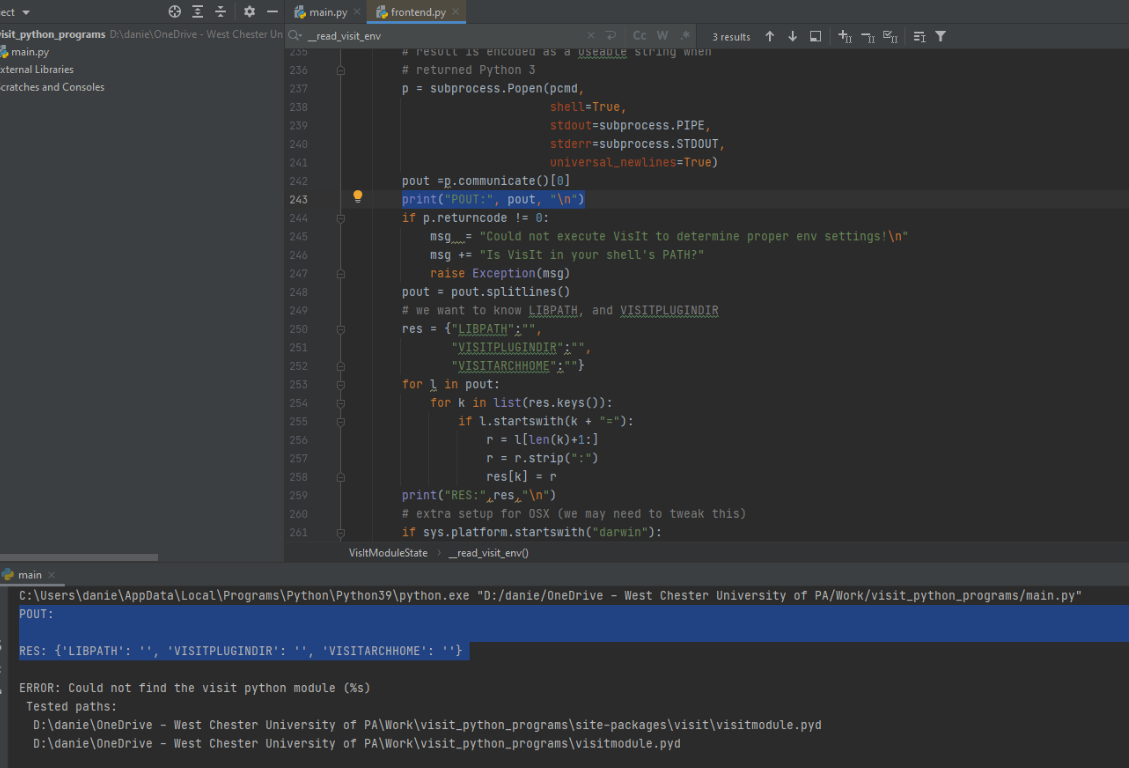Fold the inner for loop at line 254
Viewport: 1129px width, 768px height.
pyautogui.click(x=341, y=403)
